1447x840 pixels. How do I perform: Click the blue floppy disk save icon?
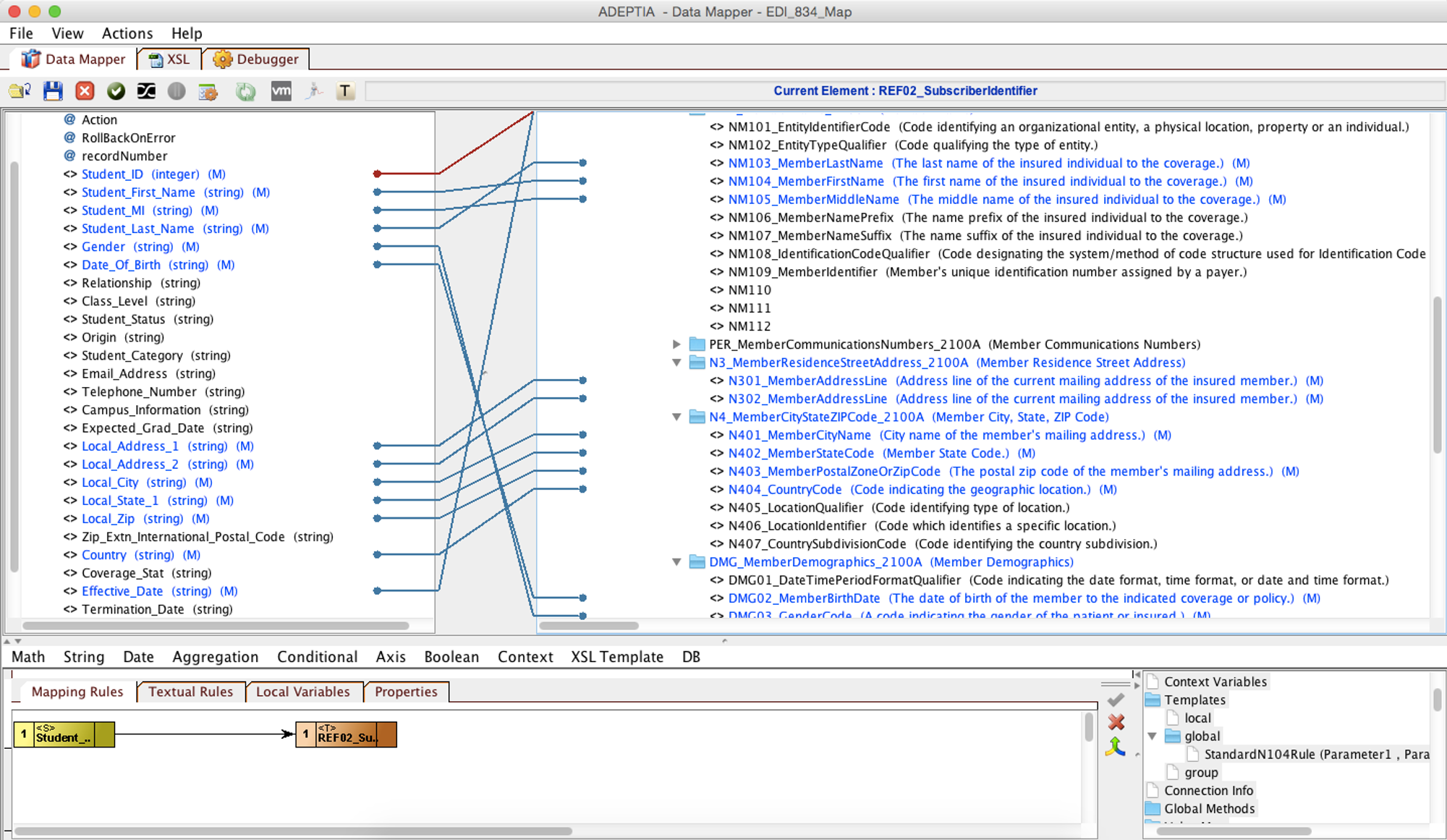(x=53, y=91)
